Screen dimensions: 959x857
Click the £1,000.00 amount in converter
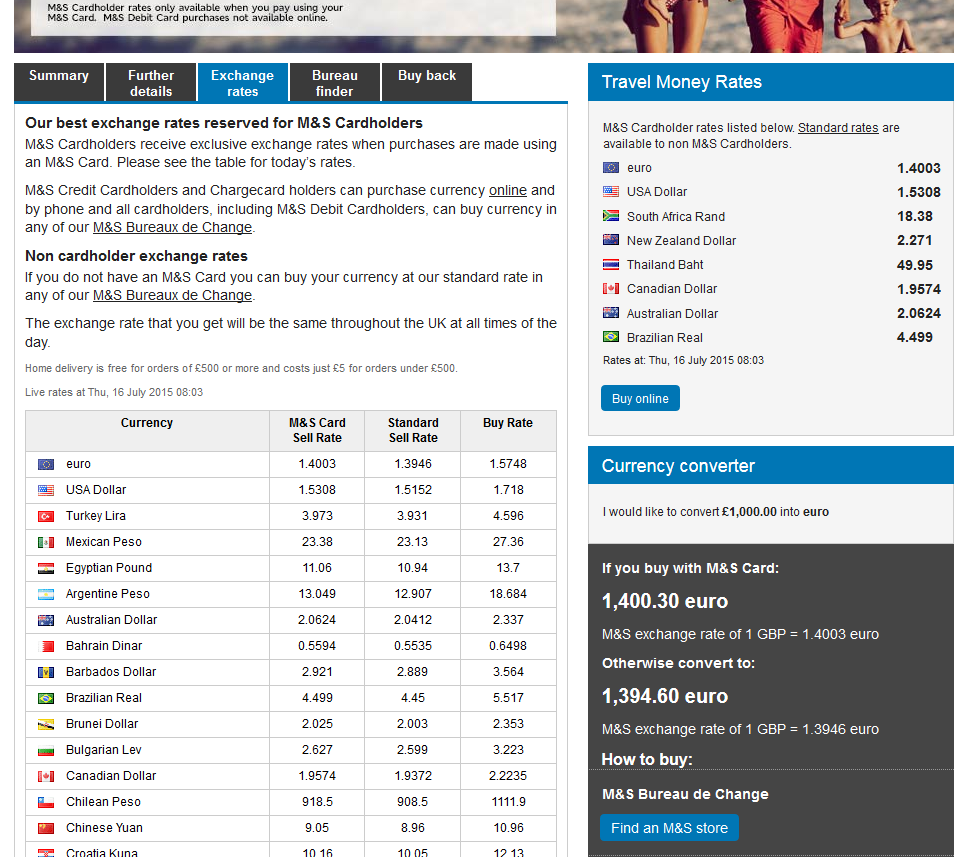pyautogui.click(x=749, y=512)
